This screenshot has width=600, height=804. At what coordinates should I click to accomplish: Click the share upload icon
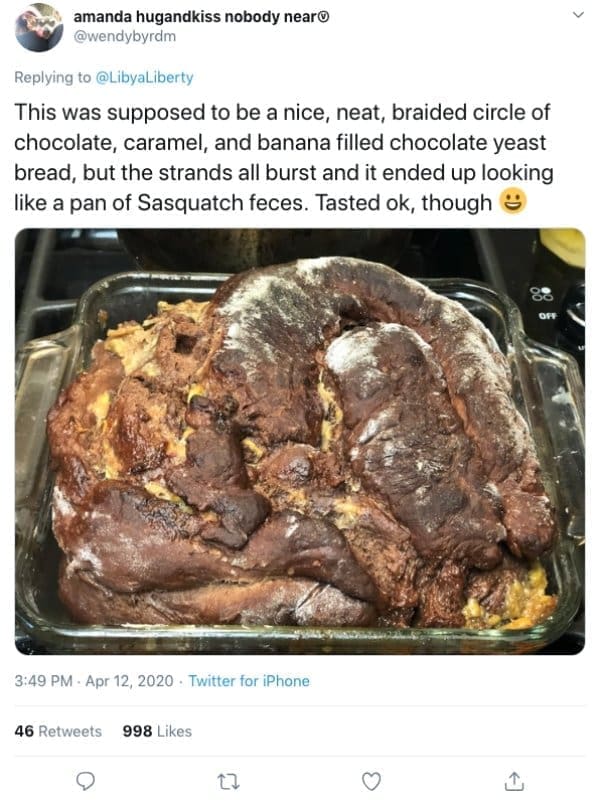point(514,779)
